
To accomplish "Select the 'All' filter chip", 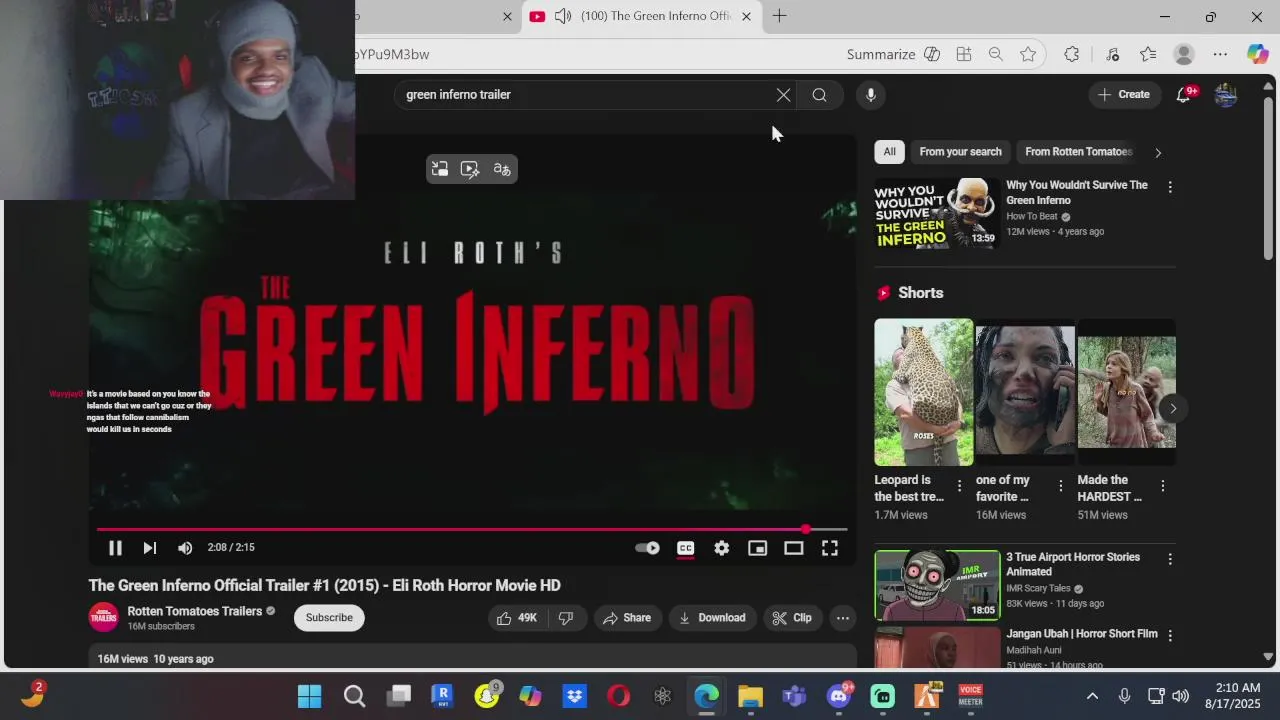I will [889, 152].
